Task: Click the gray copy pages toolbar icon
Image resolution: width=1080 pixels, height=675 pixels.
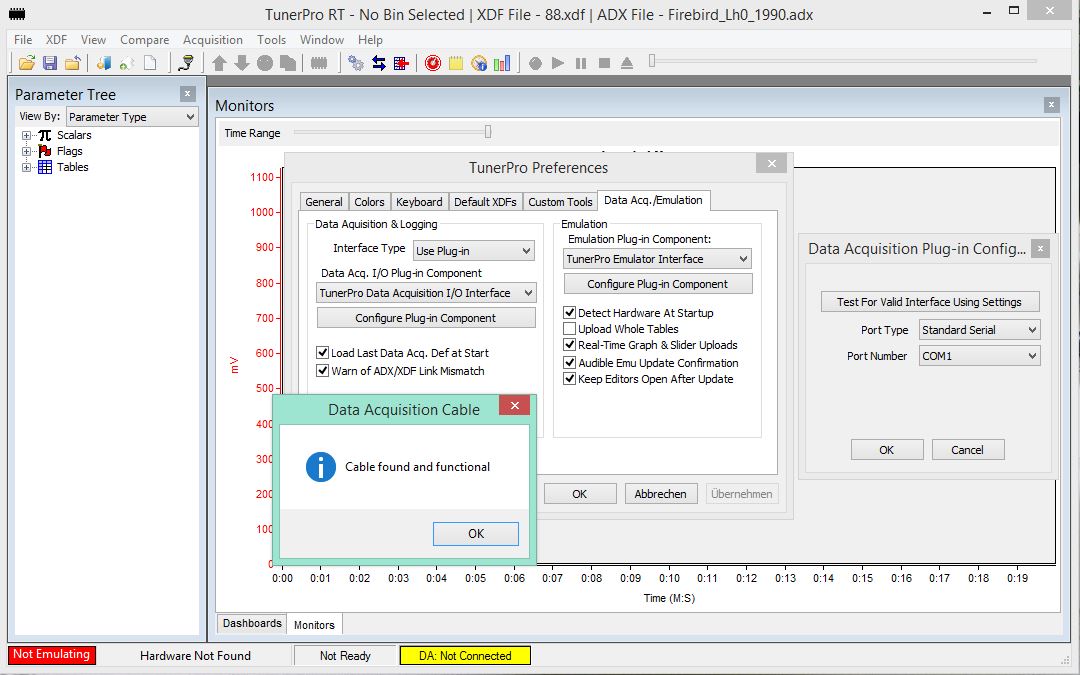Action: [x=288, y=63]
